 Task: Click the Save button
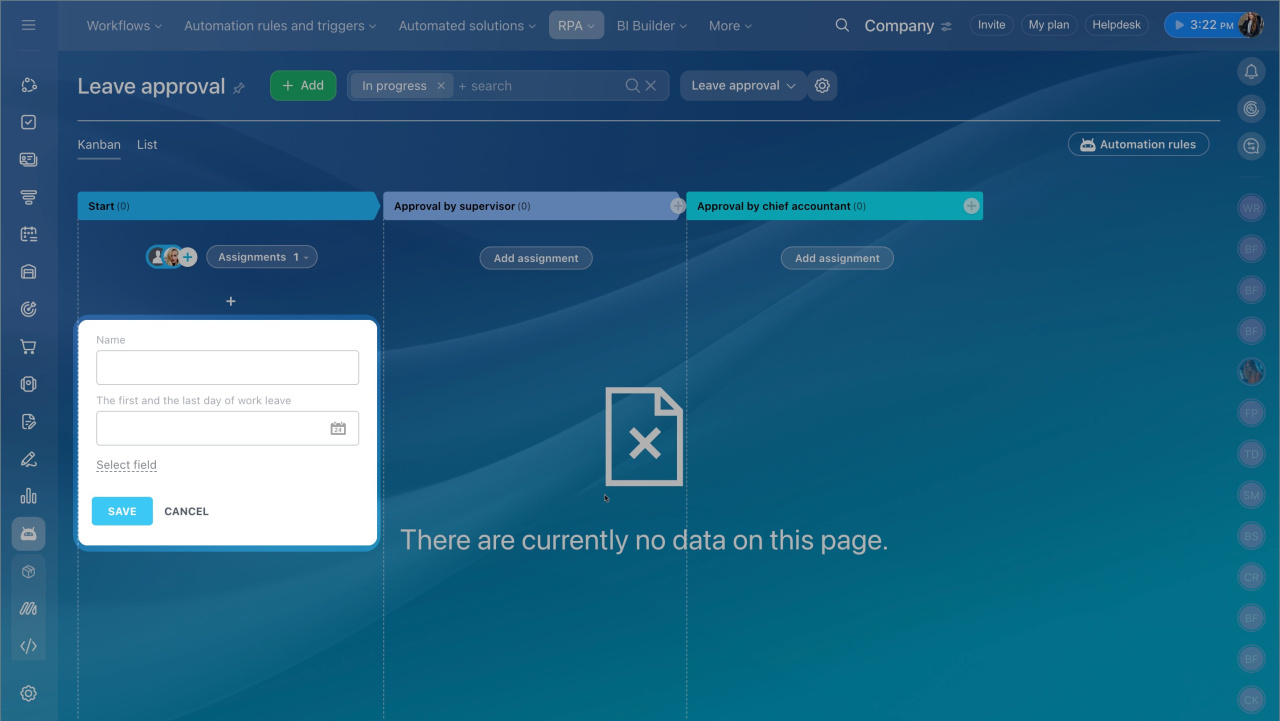(122, 511)
